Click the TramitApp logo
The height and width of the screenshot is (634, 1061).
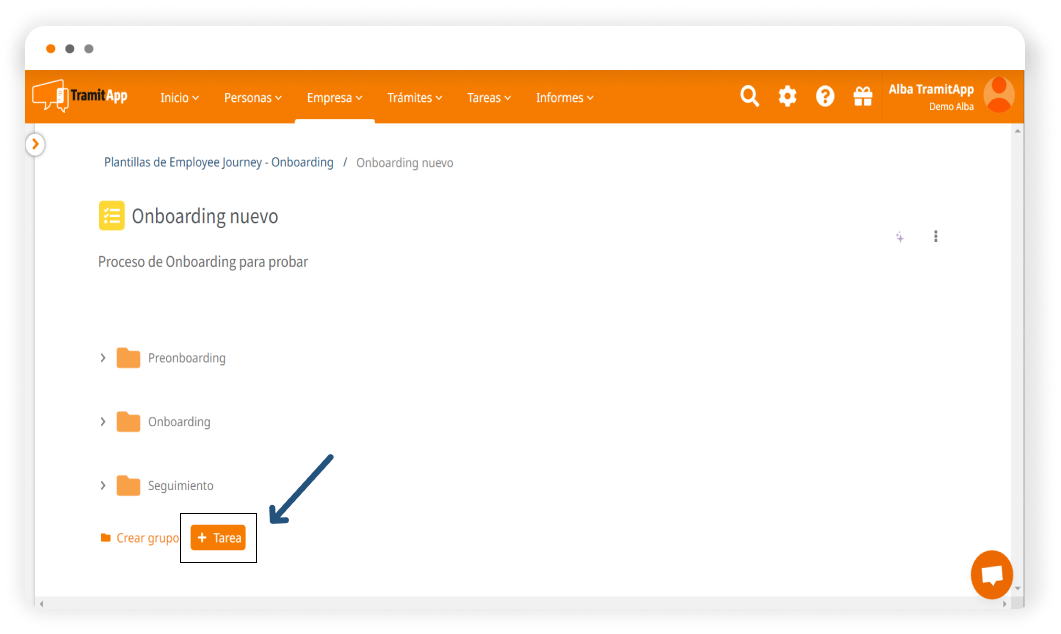(x=80, y=96)
